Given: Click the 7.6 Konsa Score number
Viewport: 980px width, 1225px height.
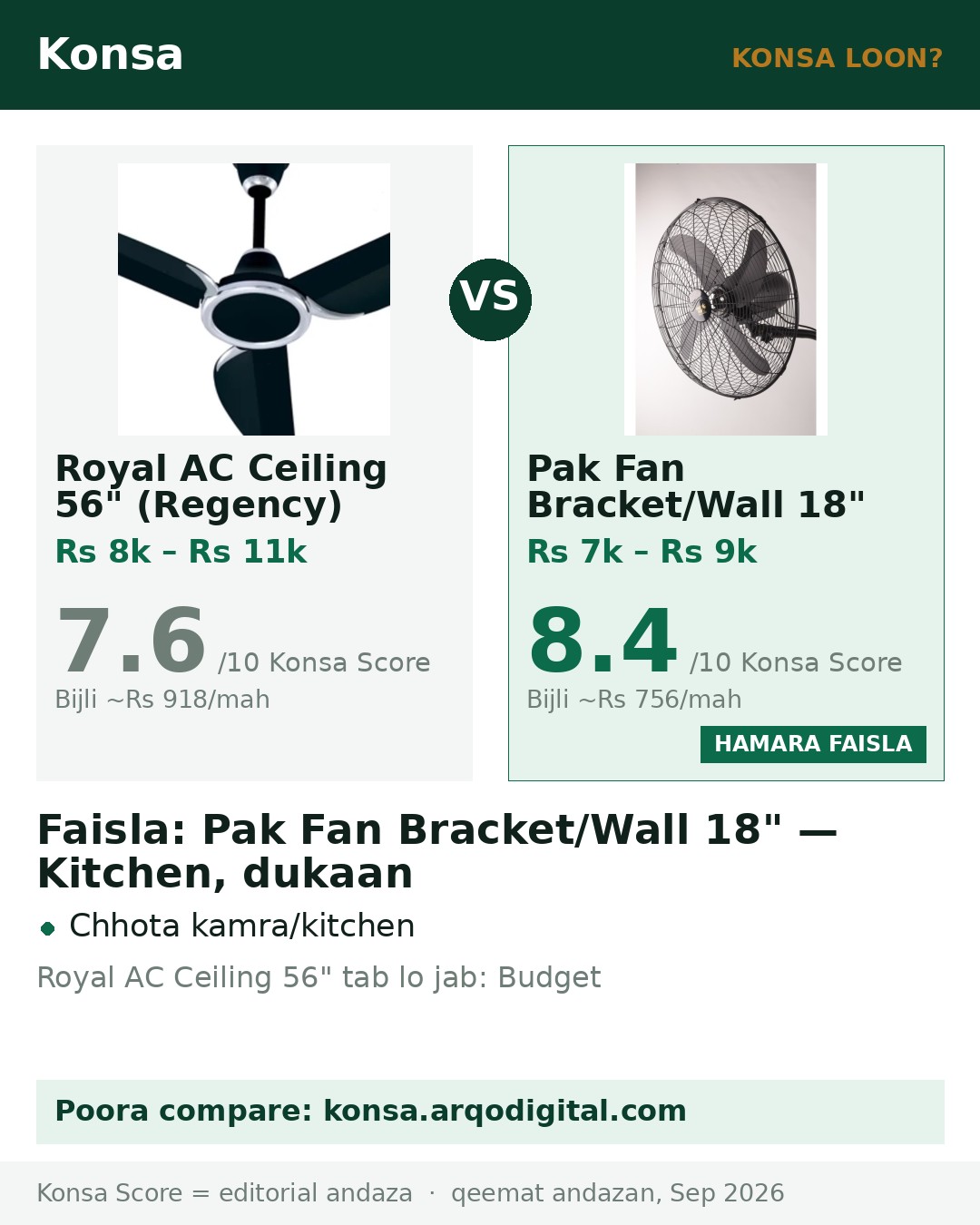Looking at the screenshot, I should point(132,641).
